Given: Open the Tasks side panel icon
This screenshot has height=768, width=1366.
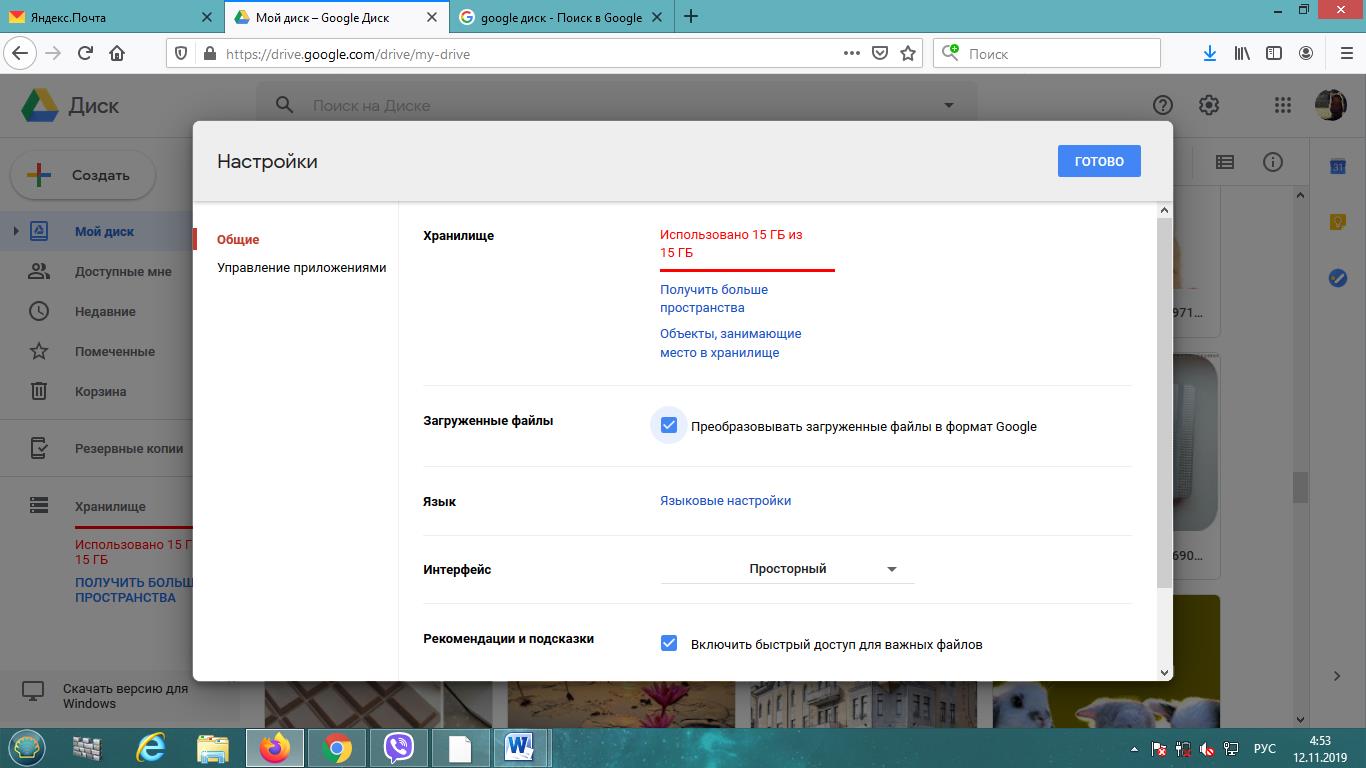Looking at the screenshot, I should point(1338,278).
